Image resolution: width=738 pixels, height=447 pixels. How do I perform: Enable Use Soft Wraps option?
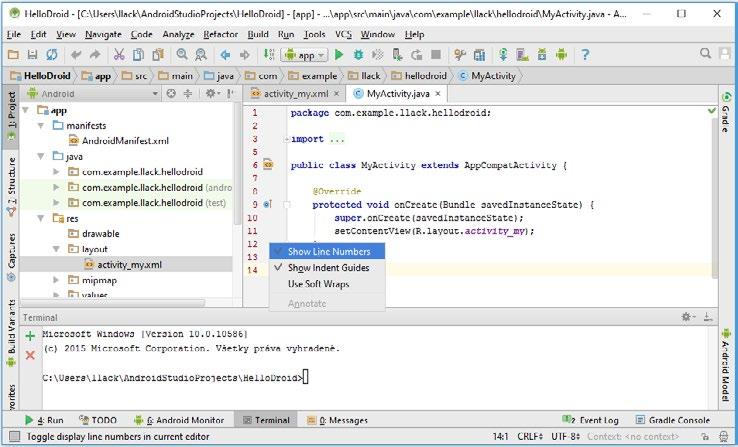coord(327,284)
